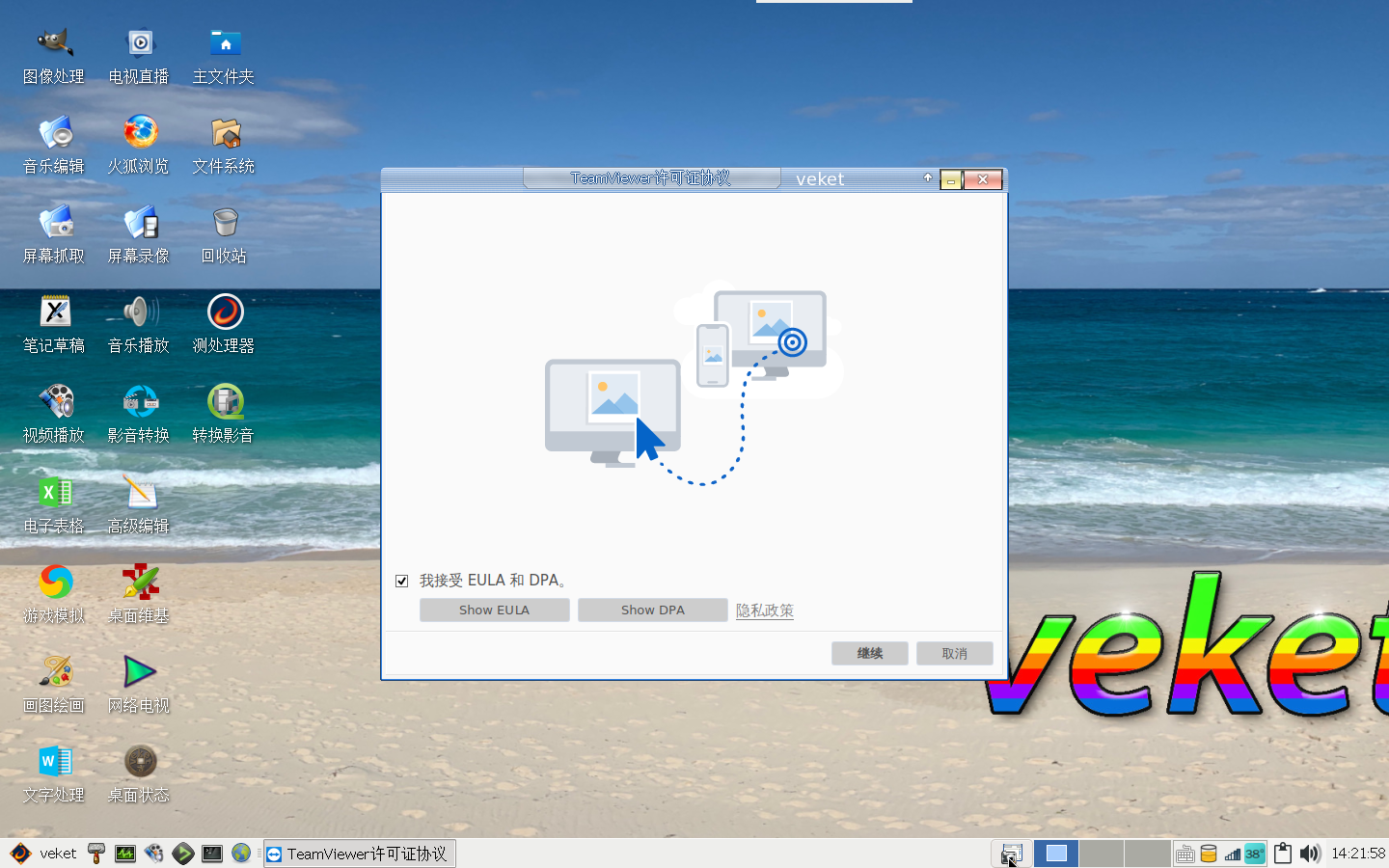
Task: Open the terminal icon in the taskbar
Action: 212,854
